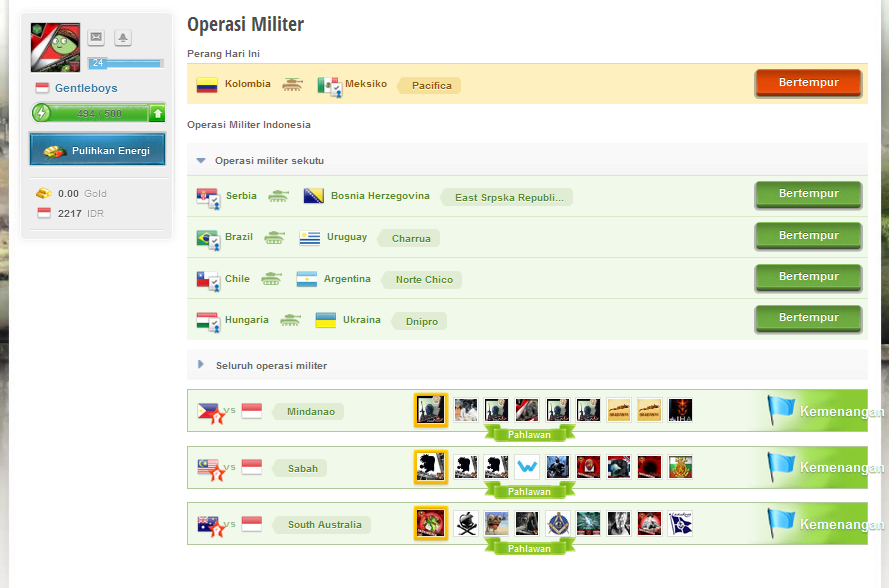Viewport: 889px width, 588px height.
Task: Click the 2217 IDR balance
Action: click(x=81, y=213)
